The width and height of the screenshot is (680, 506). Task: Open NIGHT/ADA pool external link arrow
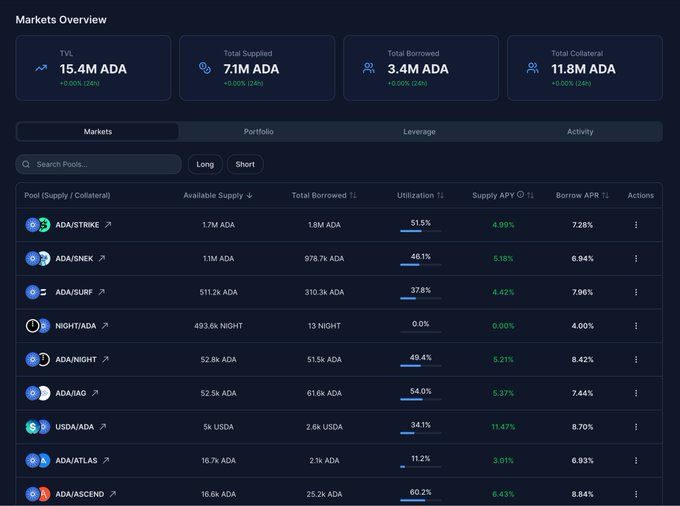pyautogui.click(x=105, y=326)
